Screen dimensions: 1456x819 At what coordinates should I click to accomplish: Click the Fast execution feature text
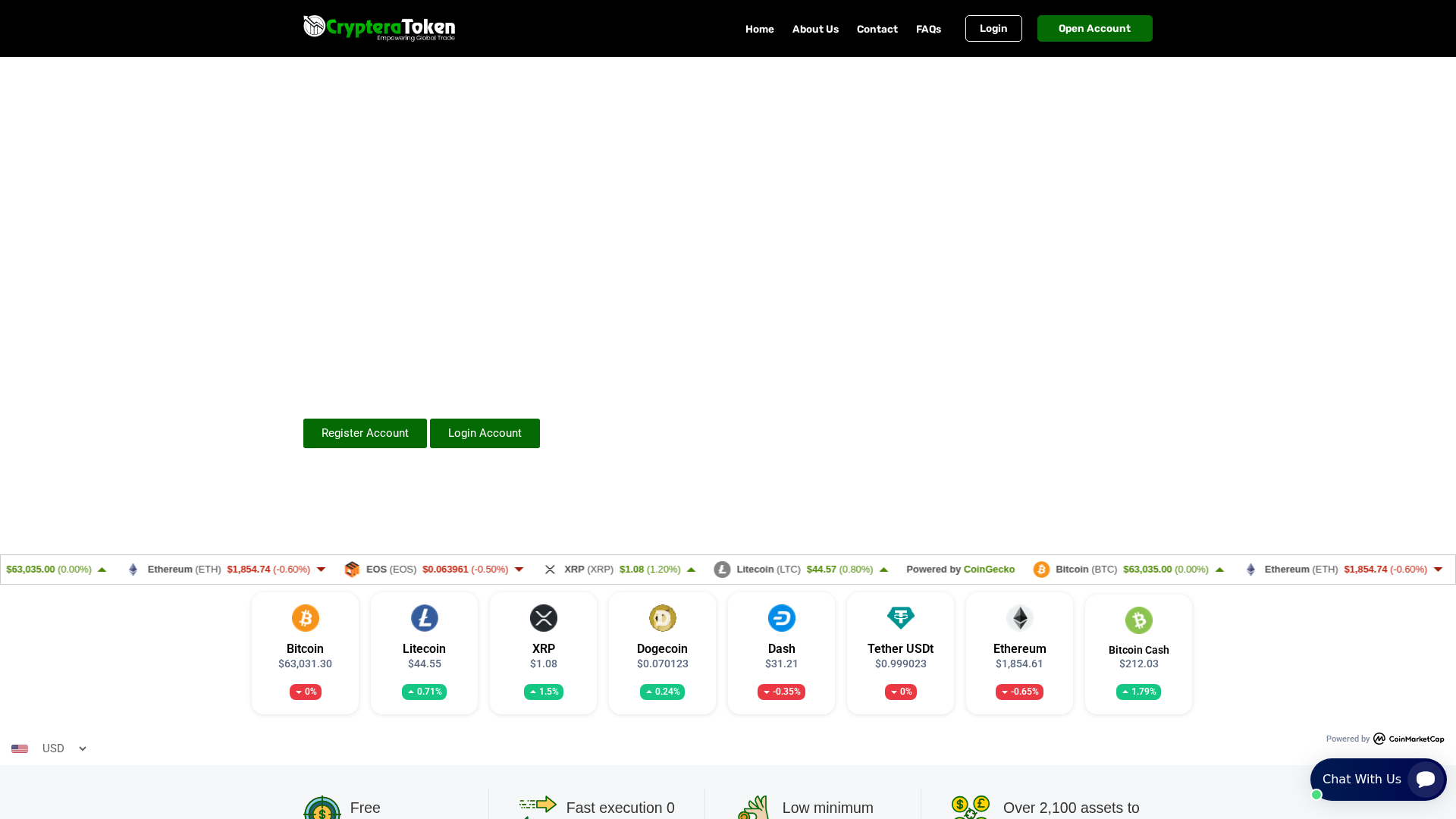[x=620, y=808]
